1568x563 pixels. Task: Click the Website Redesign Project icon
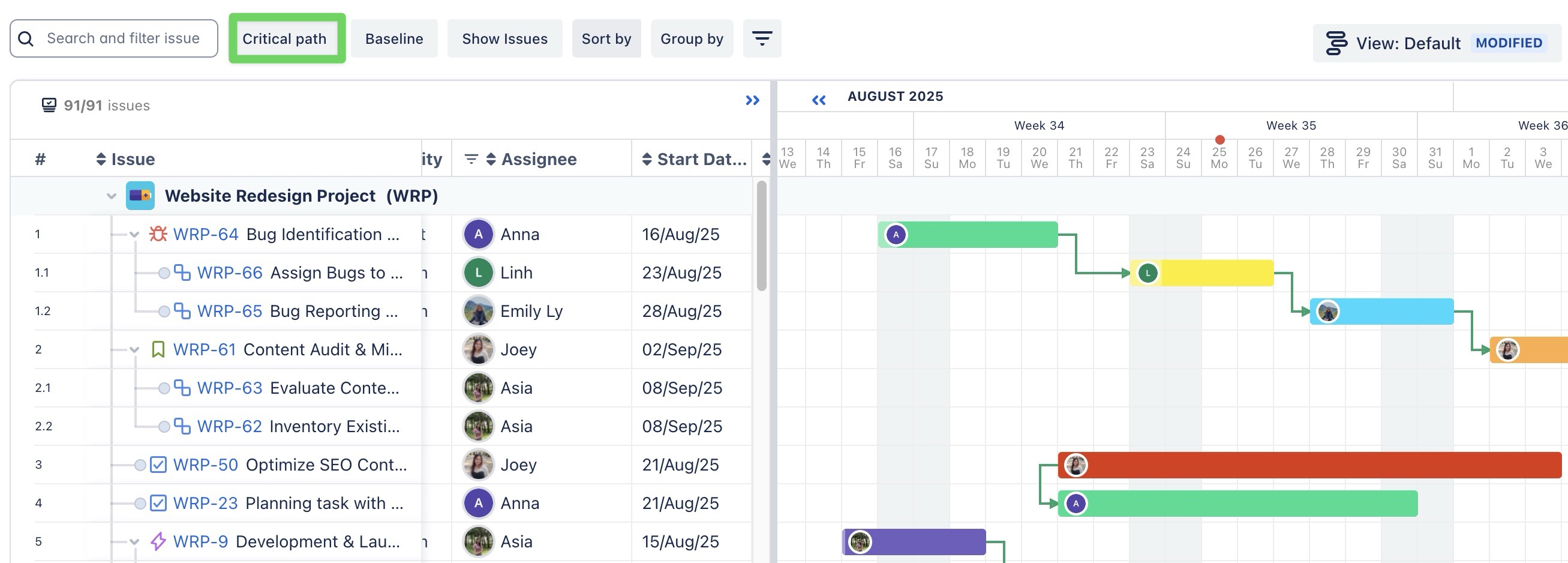140,196
